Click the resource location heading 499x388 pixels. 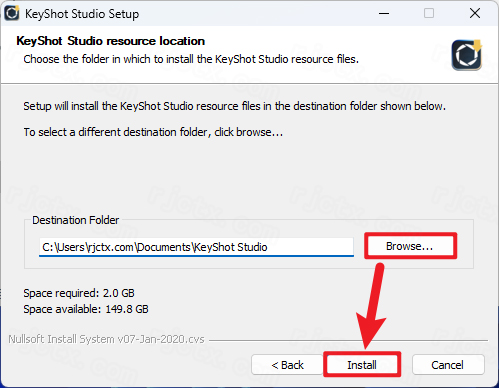(x=110, y=41)
